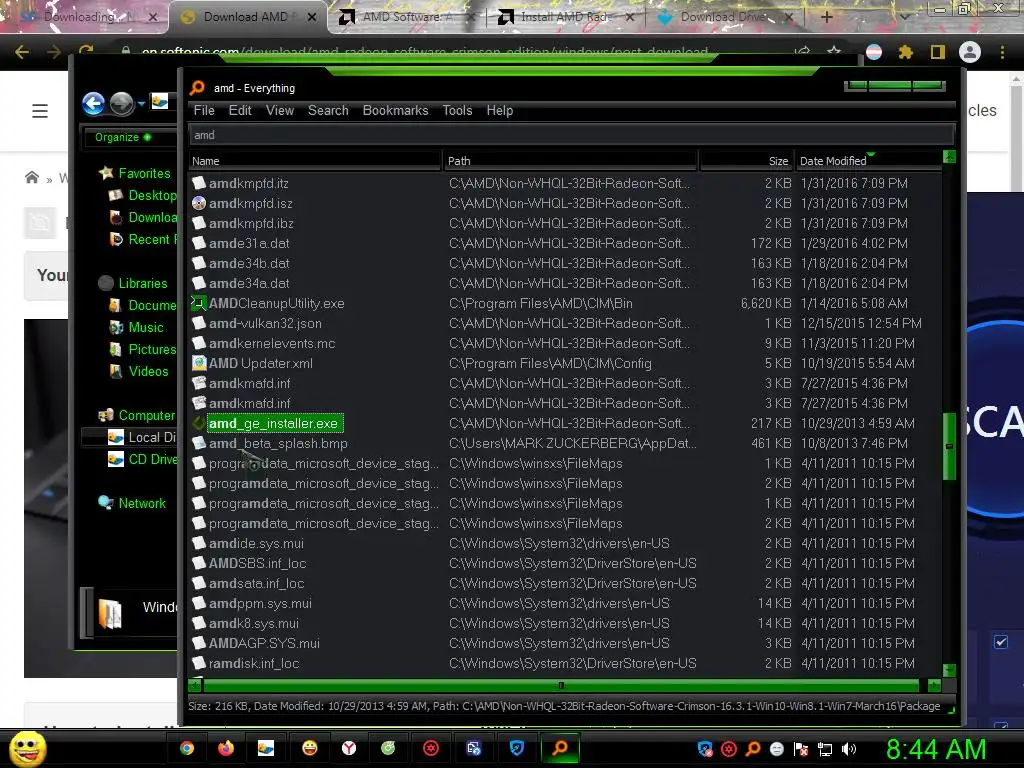The height and width of the screenshot is (768, 1024).
Task: Open Chrome from the taskbar
Action: 187,748
